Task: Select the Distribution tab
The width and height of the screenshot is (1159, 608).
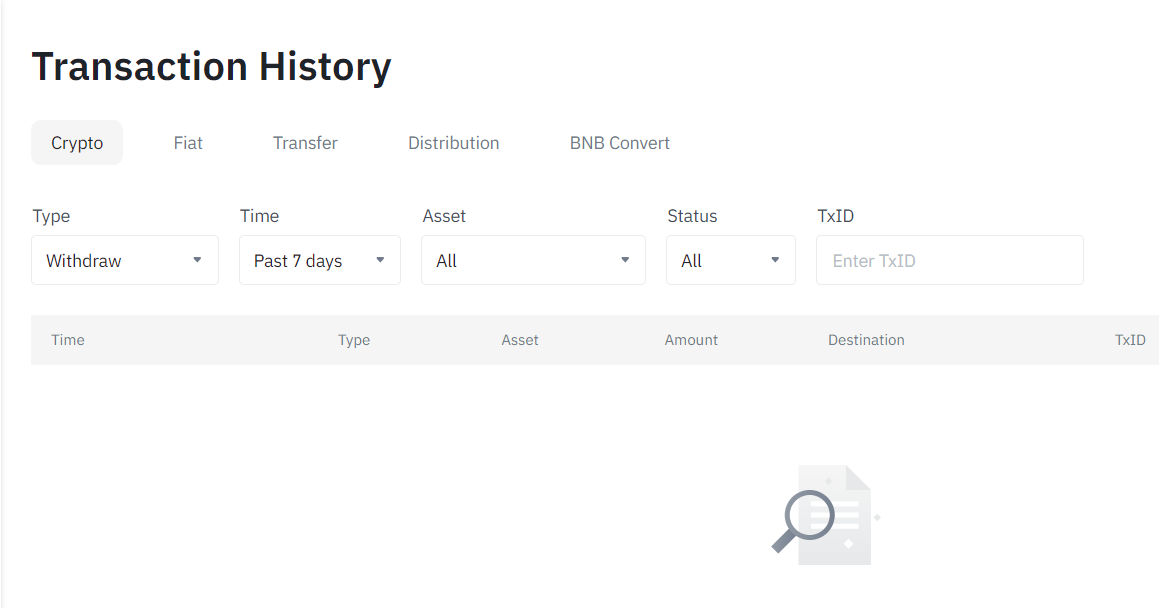Action: (x=453, y=143)
